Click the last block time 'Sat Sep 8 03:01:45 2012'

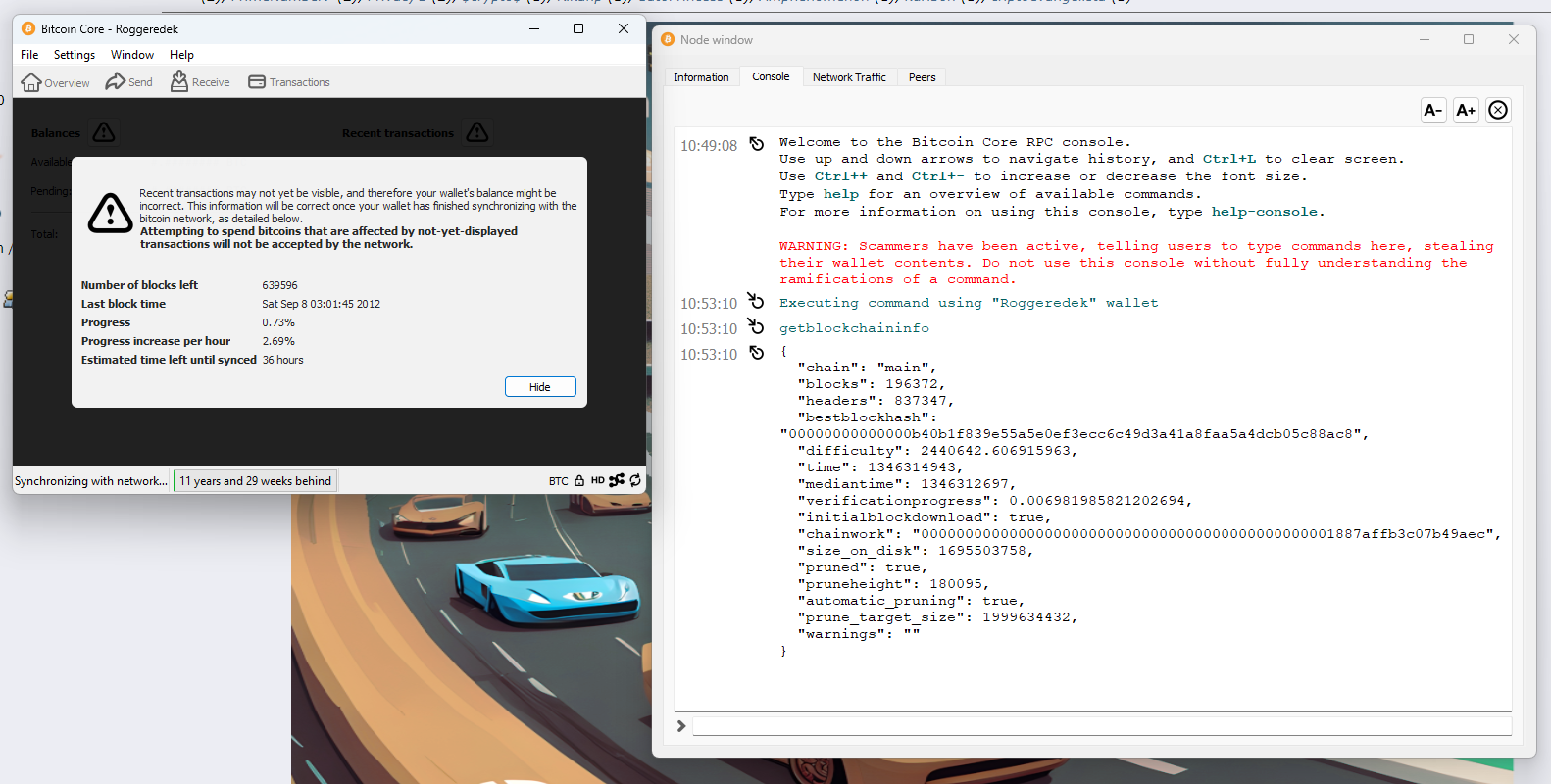pos(321,304)
